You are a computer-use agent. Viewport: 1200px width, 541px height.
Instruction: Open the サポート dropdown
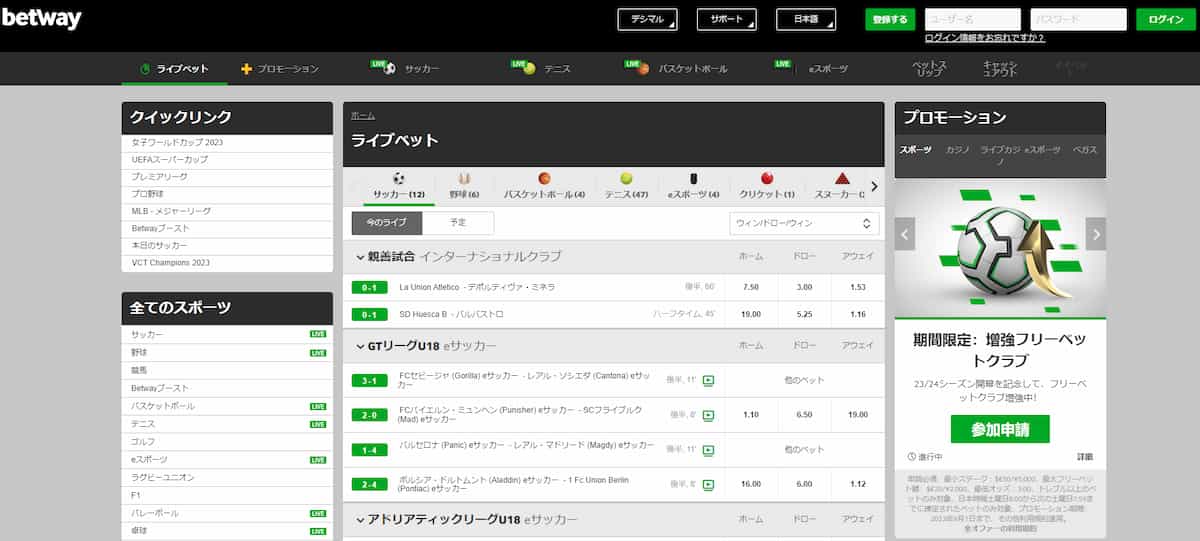coord(726,20)
